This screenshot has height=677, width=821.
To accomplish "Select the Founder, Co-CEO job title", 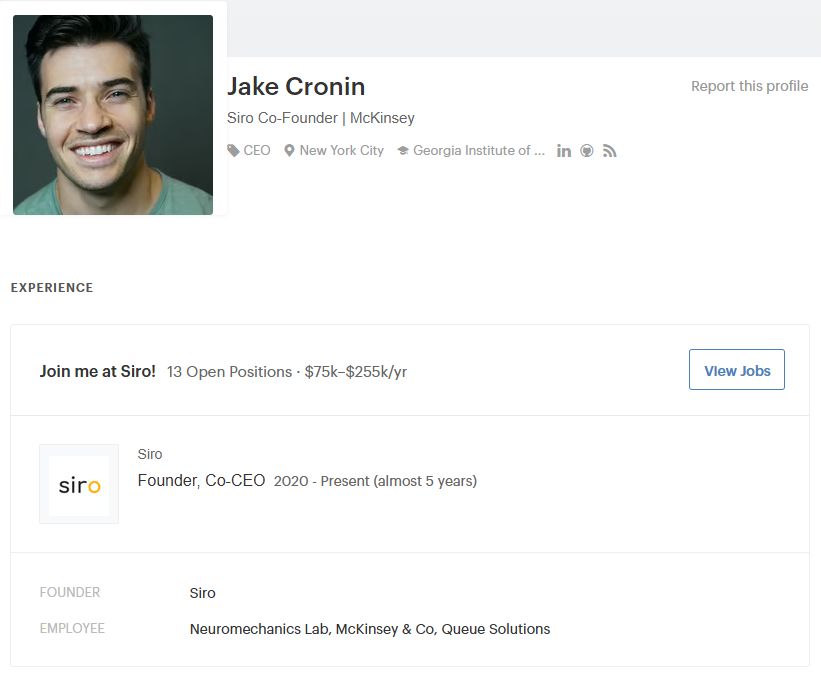I will pos(202,480).
